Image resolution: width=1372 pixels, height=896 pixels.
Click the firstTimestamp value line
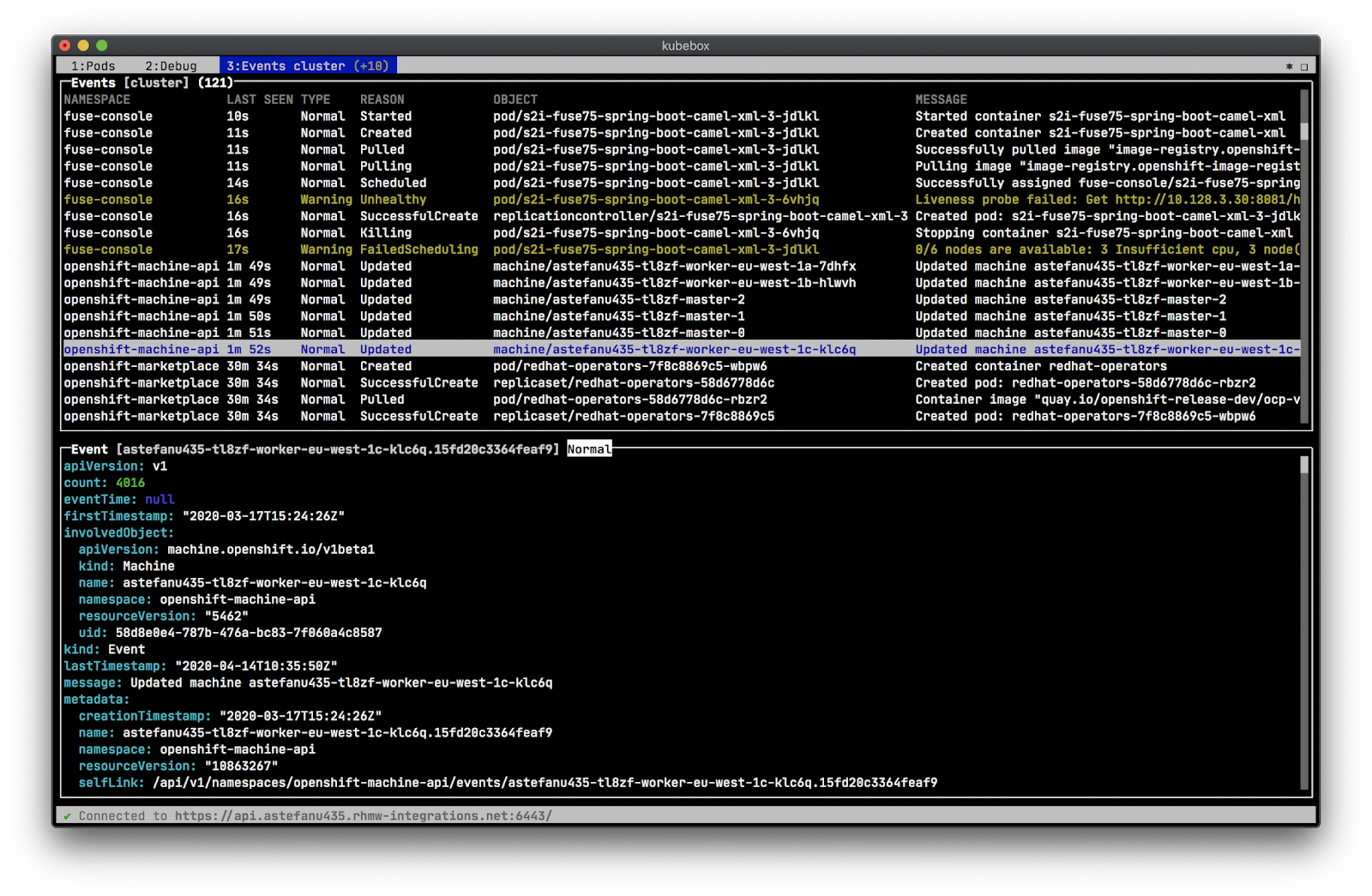[204, 516]
